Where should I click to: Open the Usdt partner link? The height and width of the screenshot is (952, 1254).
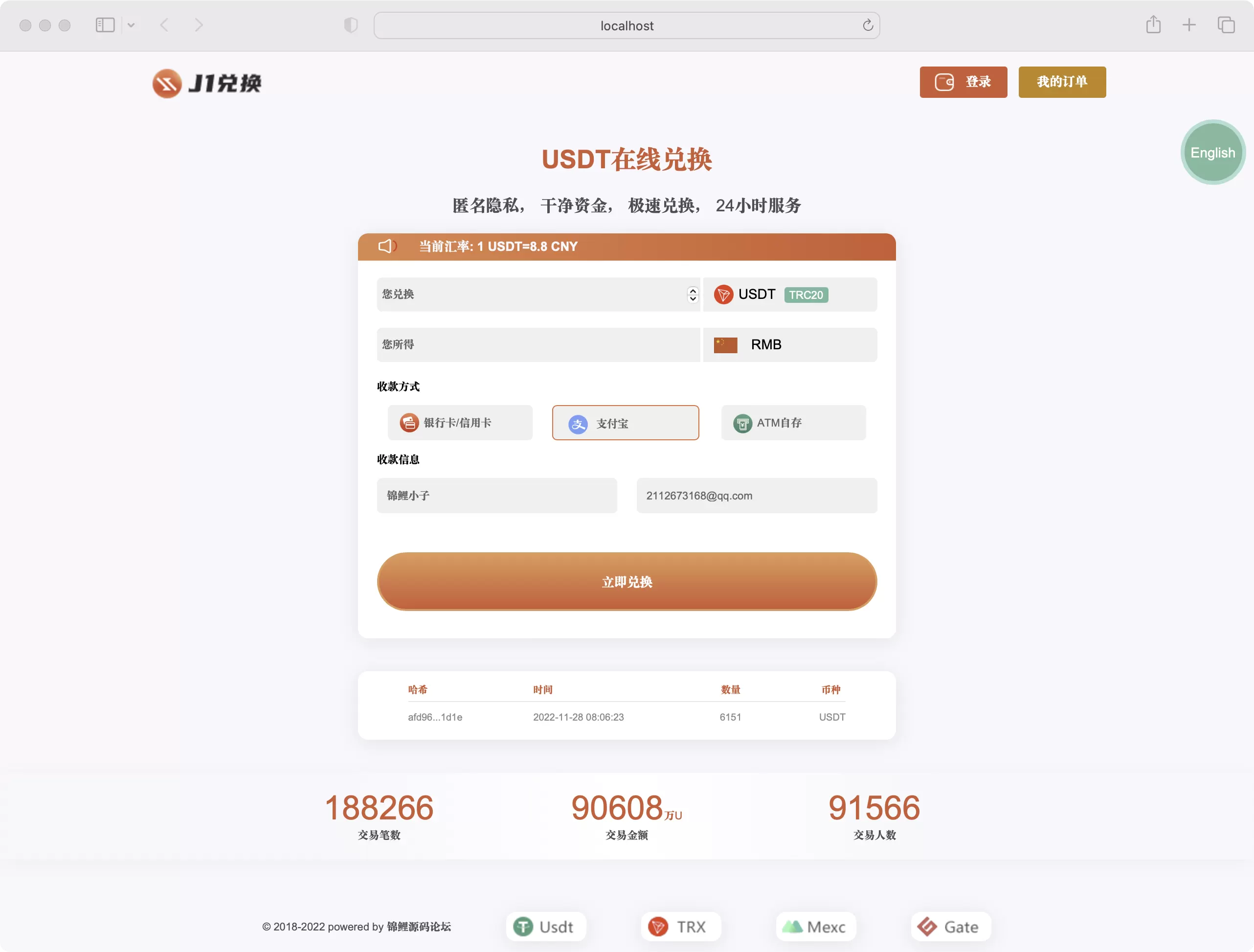(545, 927)
